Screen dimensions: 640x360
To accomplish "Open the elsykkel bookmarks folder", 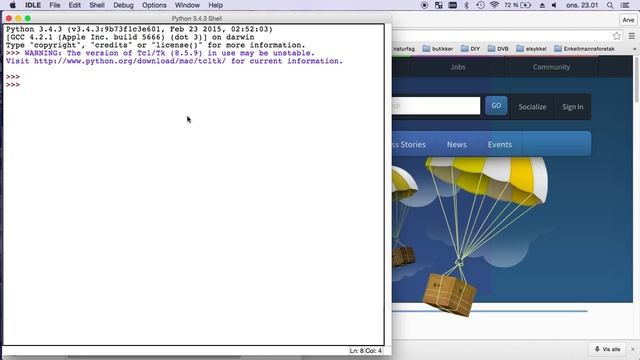I will [531, 49].
